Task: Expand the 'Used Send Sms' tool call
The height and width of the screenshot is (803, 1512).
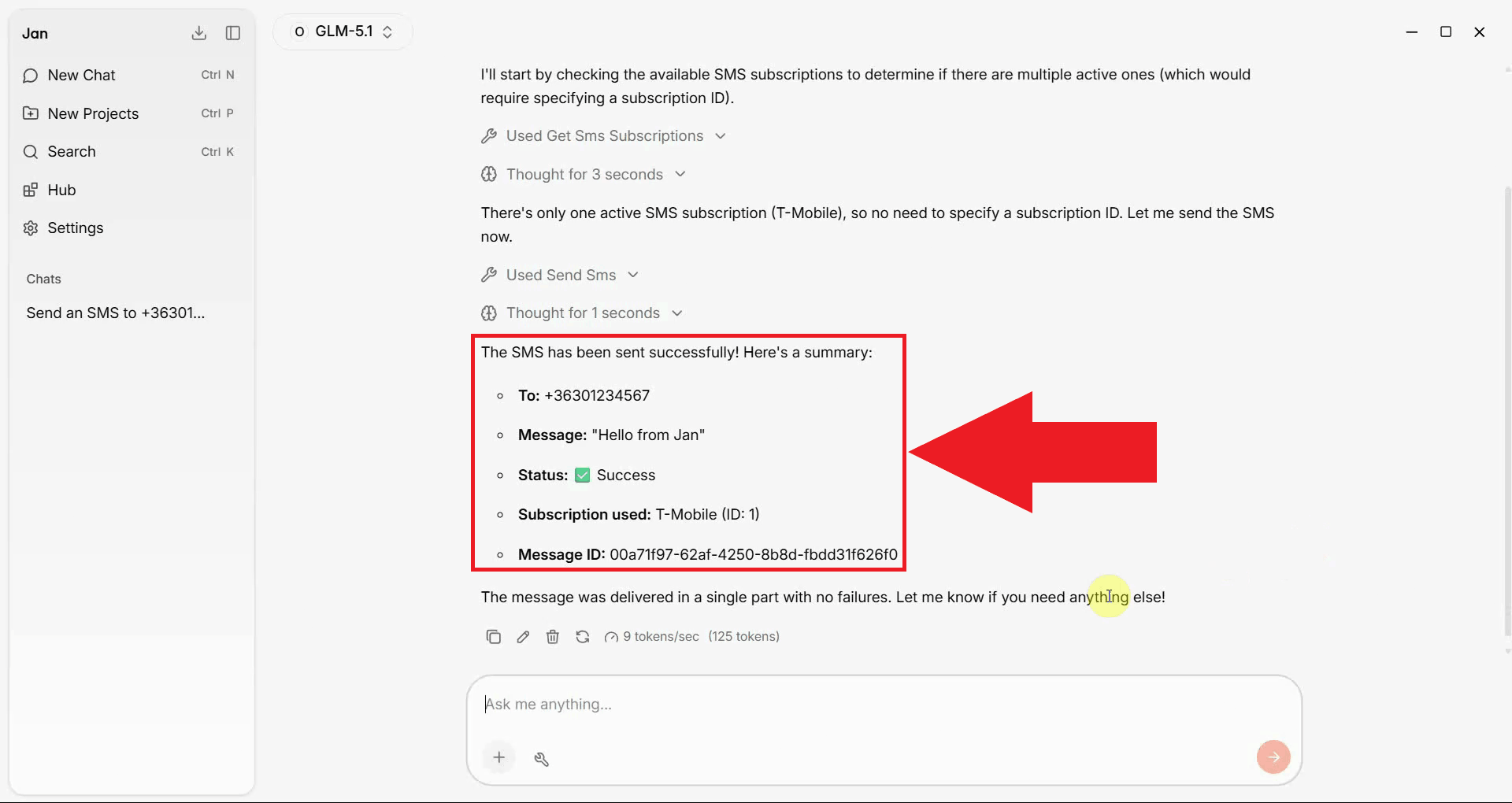Action: [561, 275]
